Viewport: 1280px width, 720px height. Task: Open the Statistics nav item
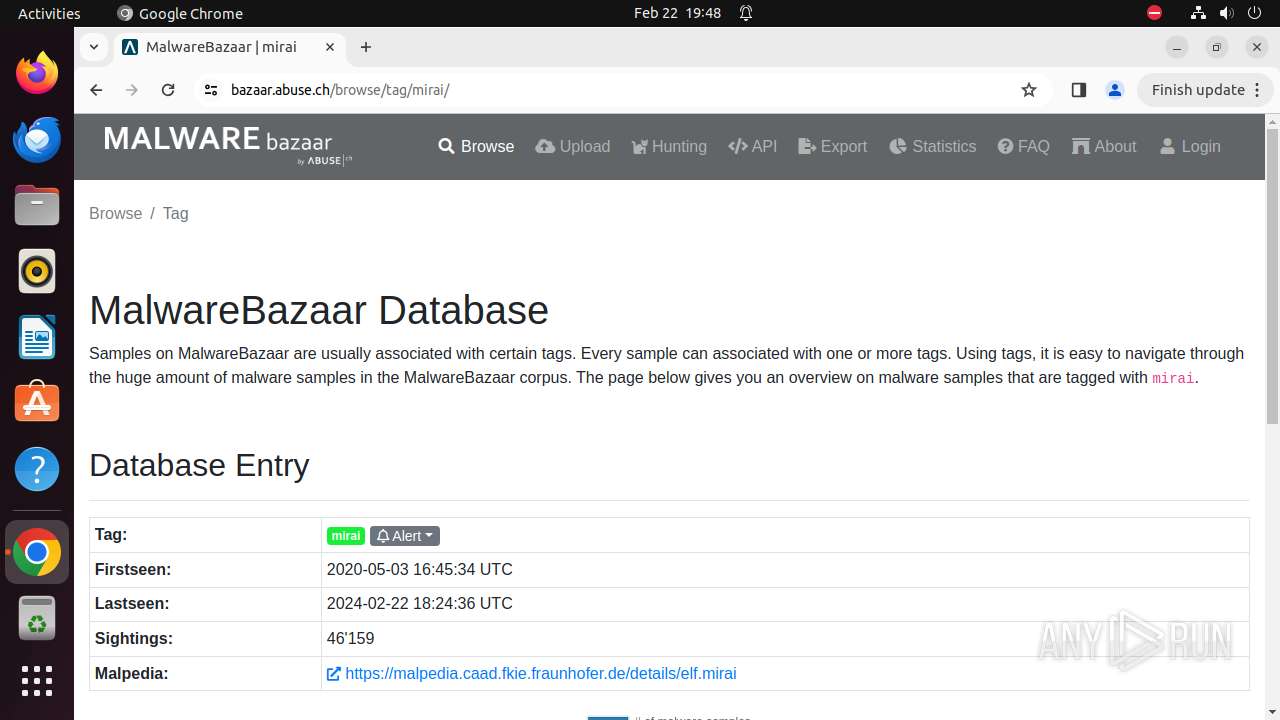coord(932,146)
